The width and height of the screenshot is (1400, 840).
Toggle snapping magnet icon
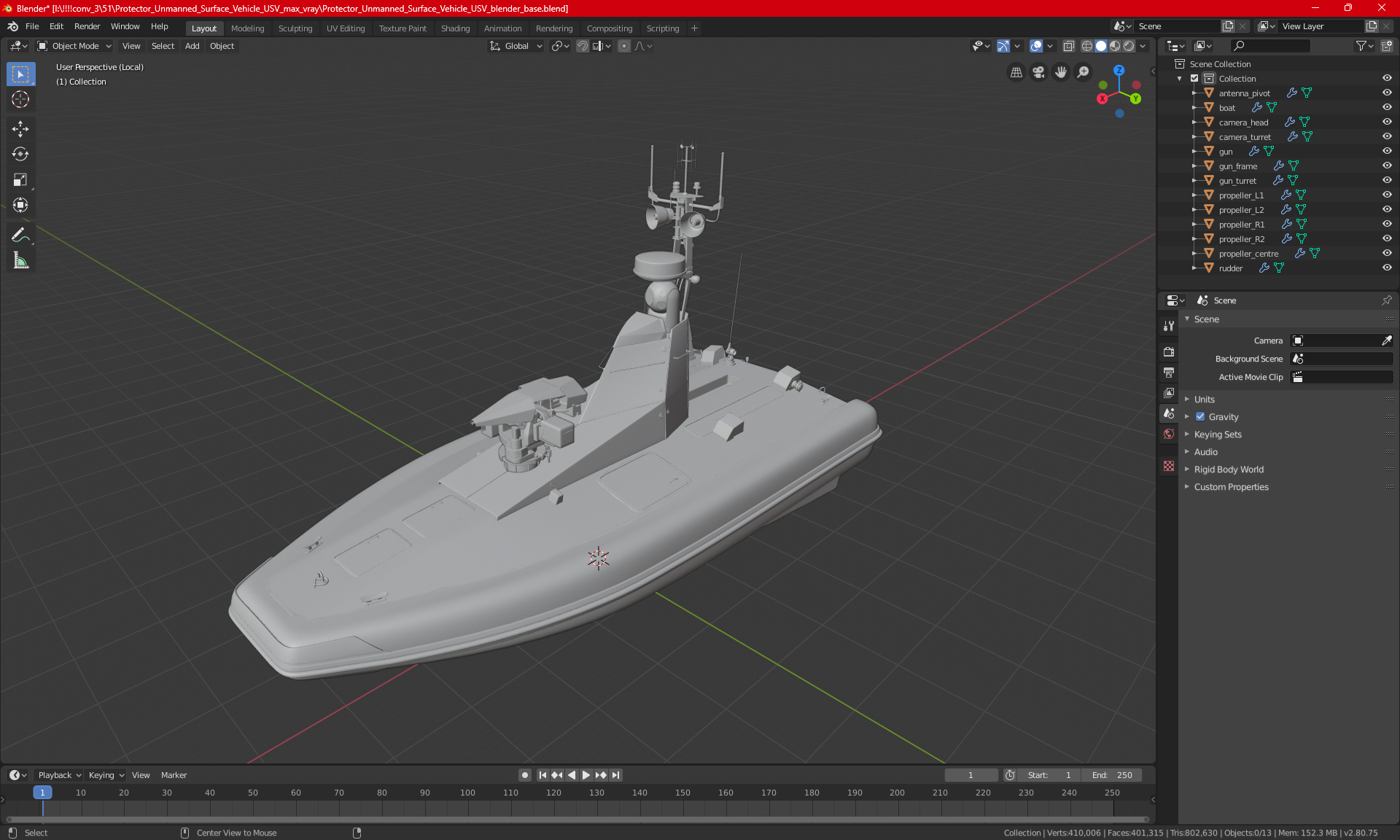(x=582, y=46)
